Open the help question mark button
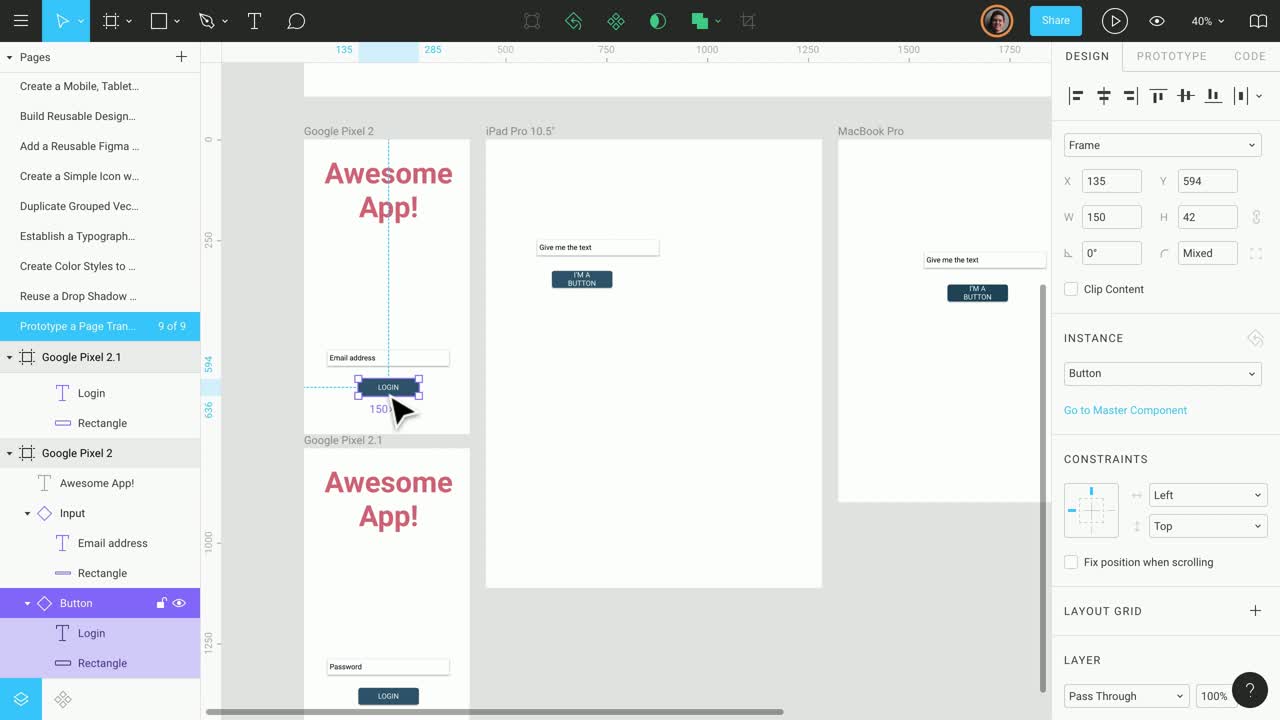This screenshot has height=720, width=1280. click(1249, 690)
